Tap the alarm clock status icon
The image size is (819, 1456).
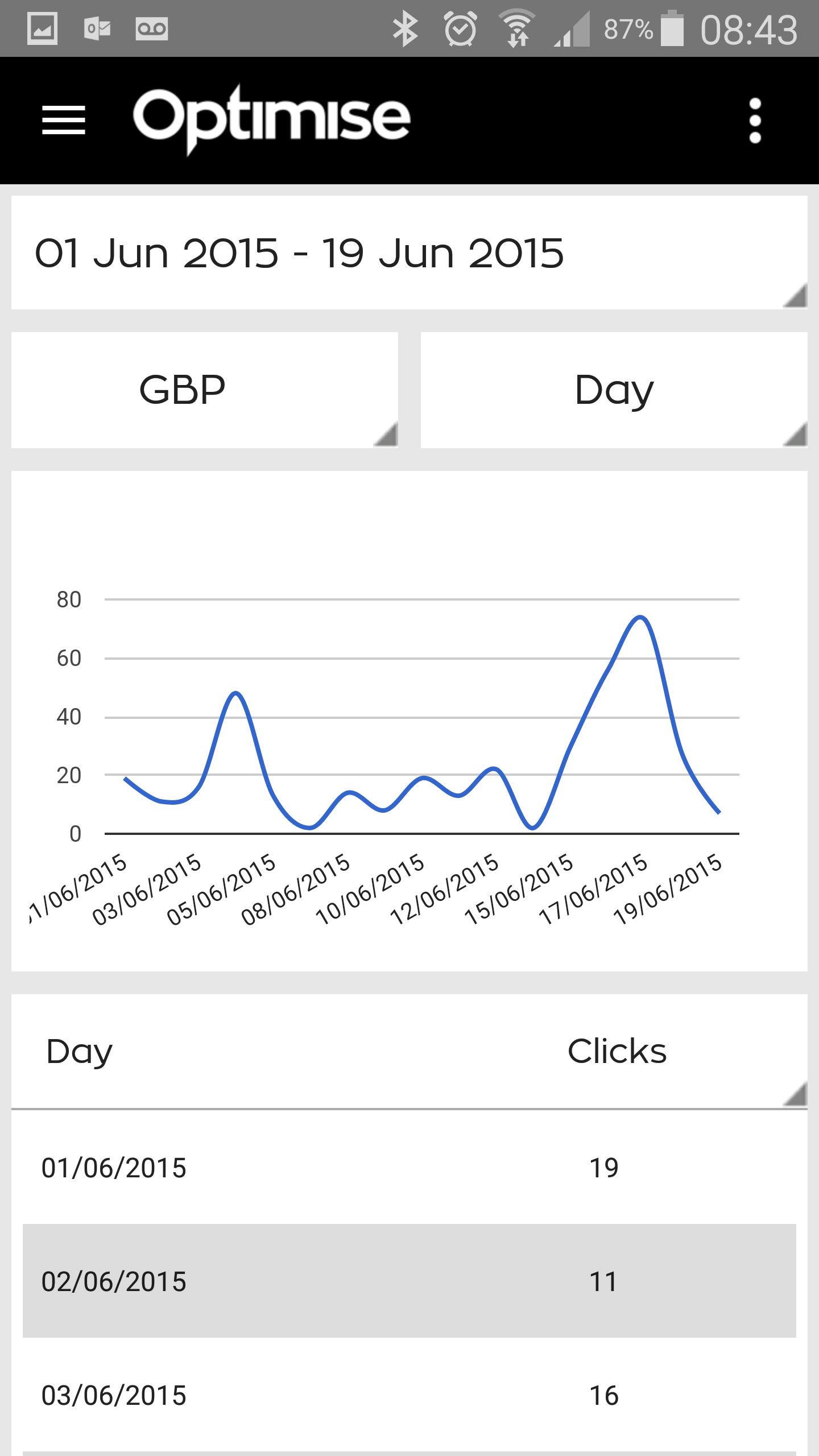[x=460, y=30]
